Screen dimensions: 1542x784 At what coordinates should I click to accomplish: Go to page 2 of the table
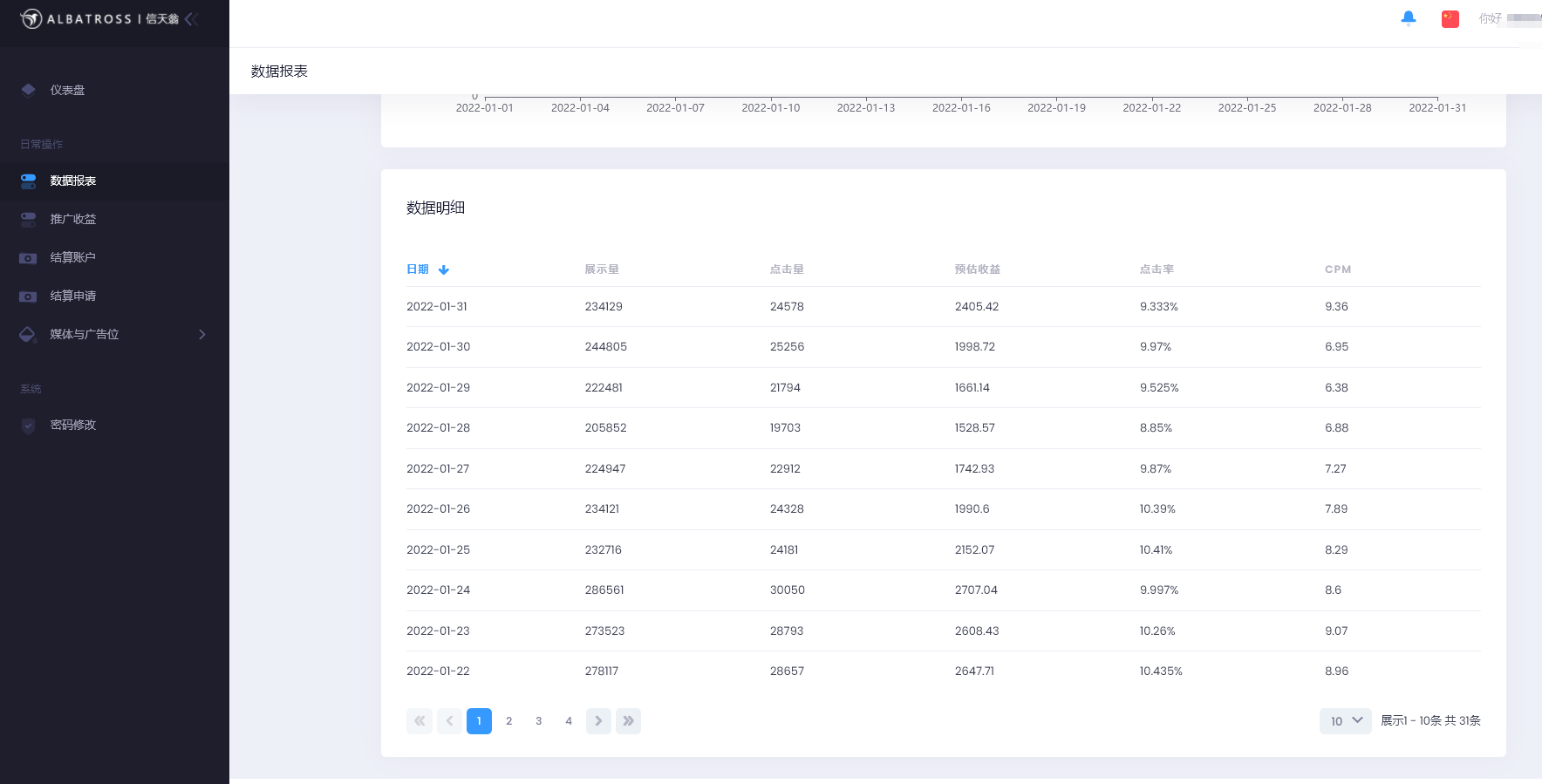pos(508,721)
